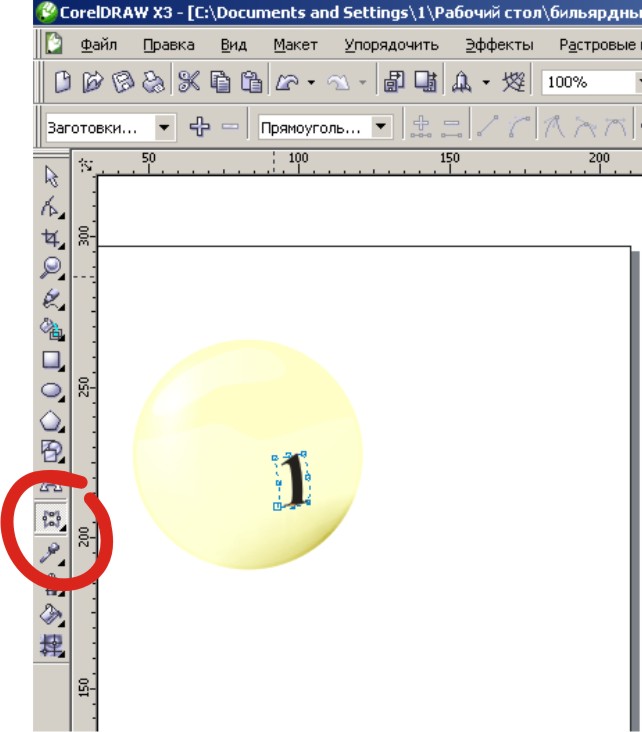Cut selection with scissors icon
Screen dimensions: 642x732
click(189, 82)
